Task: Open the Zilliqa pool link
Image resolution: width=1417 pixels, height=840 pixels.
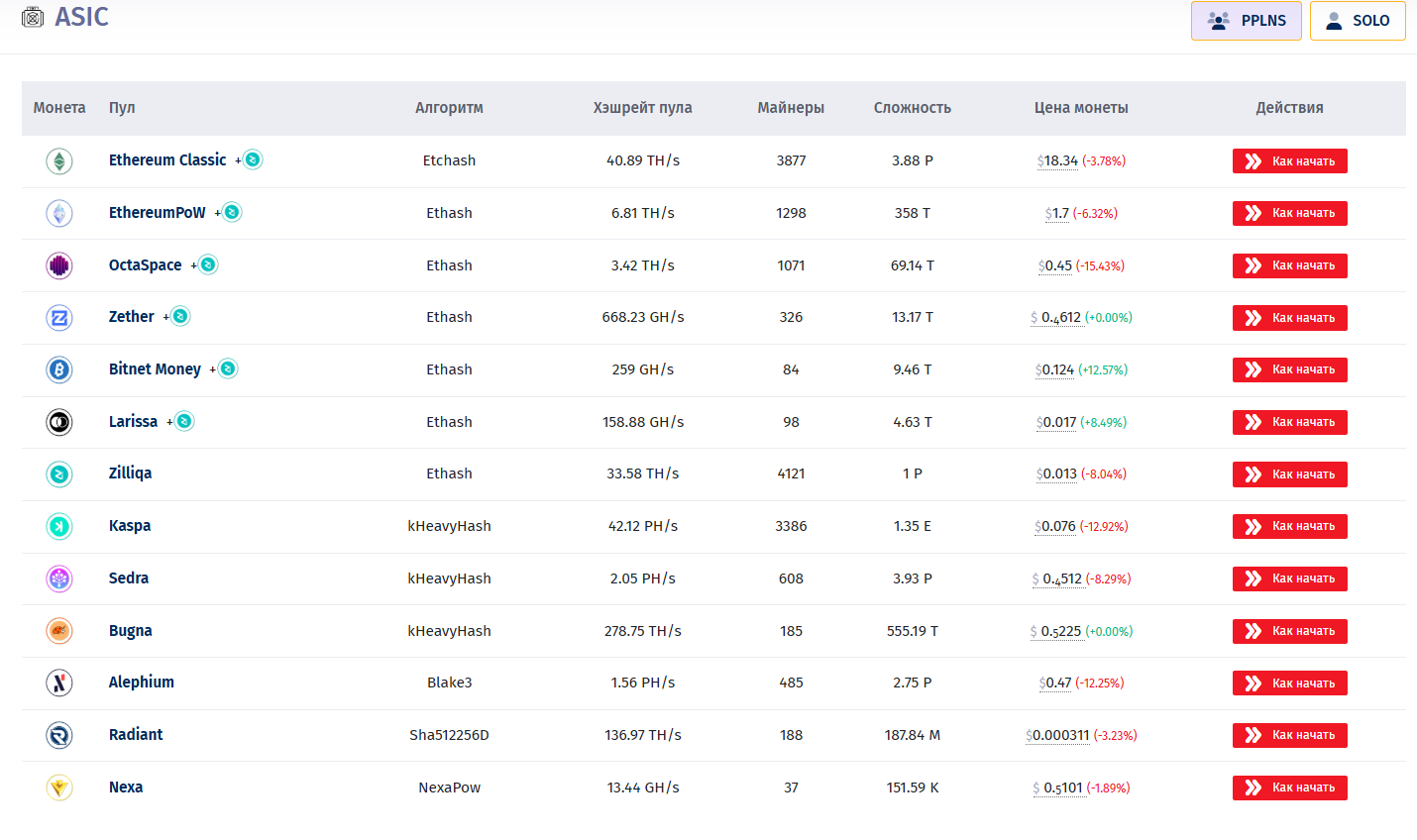Action: (130, 472)
